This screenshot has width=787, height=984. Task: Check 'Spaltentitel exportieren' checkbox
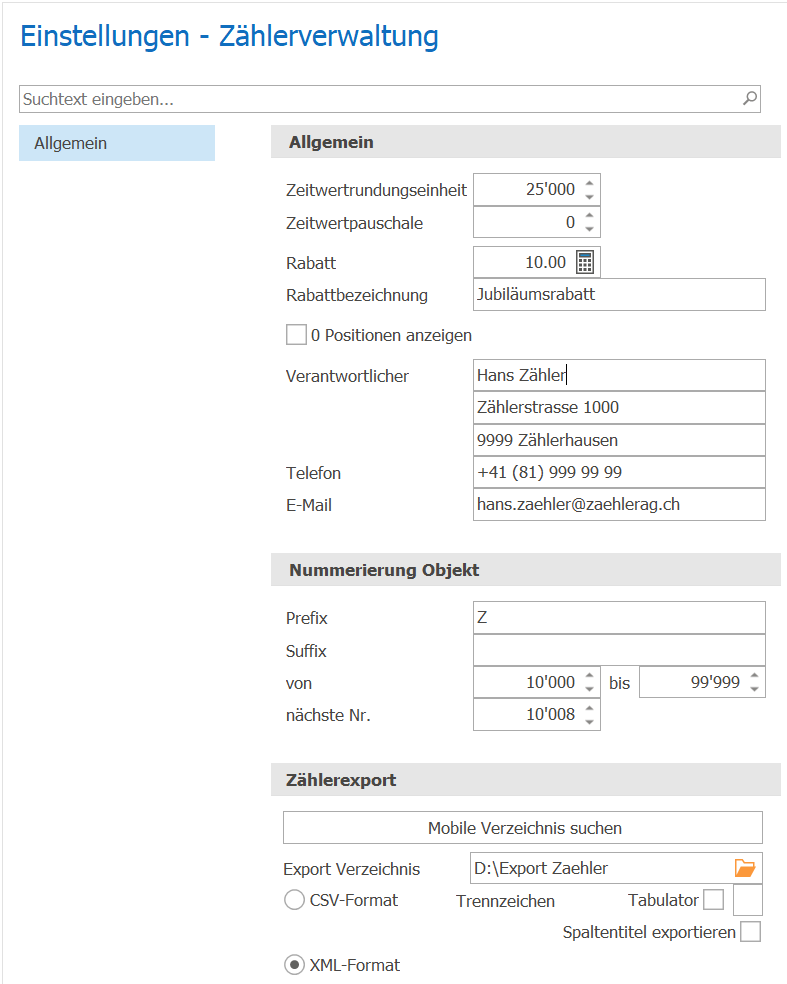click(x=751, y=932)
